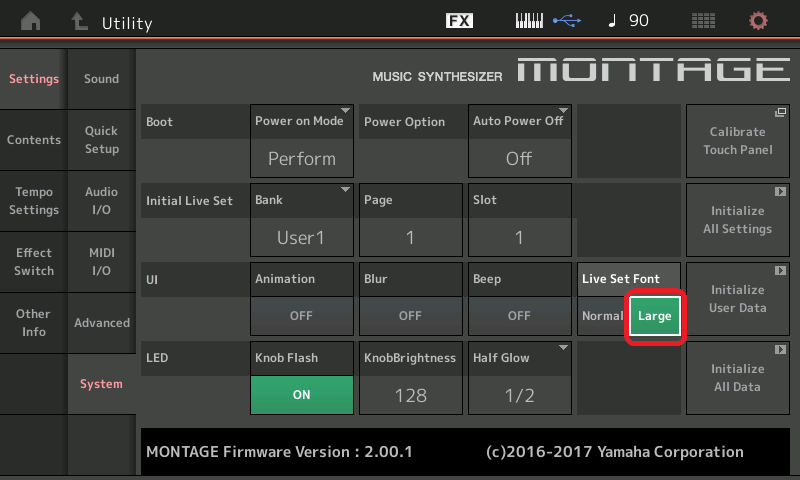Open the Initial Live Set Bank dropdown
Image resolution: width=800 pixels, height=480 pixels.
tap(301, 218)
